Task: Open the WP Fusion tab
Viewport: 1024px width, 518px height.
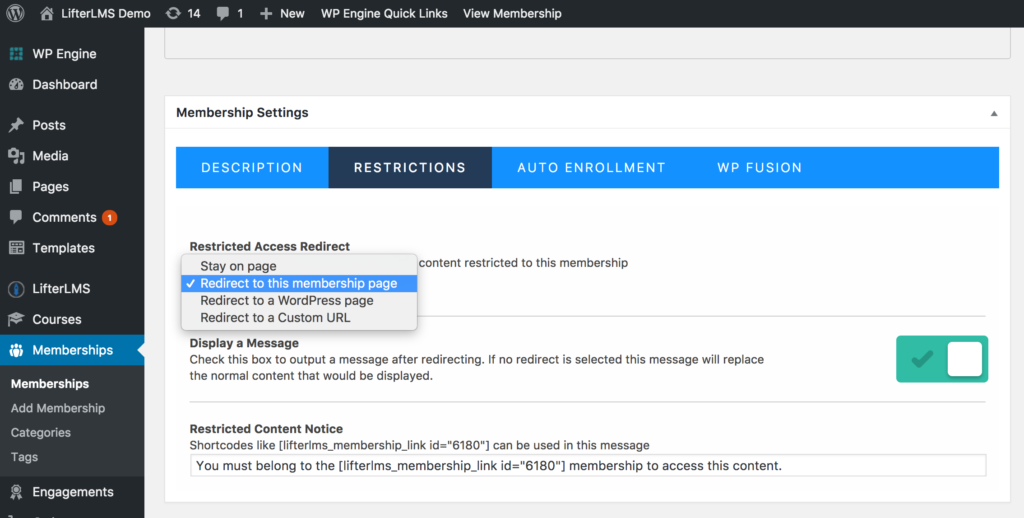Action: [x=760, y=167]
